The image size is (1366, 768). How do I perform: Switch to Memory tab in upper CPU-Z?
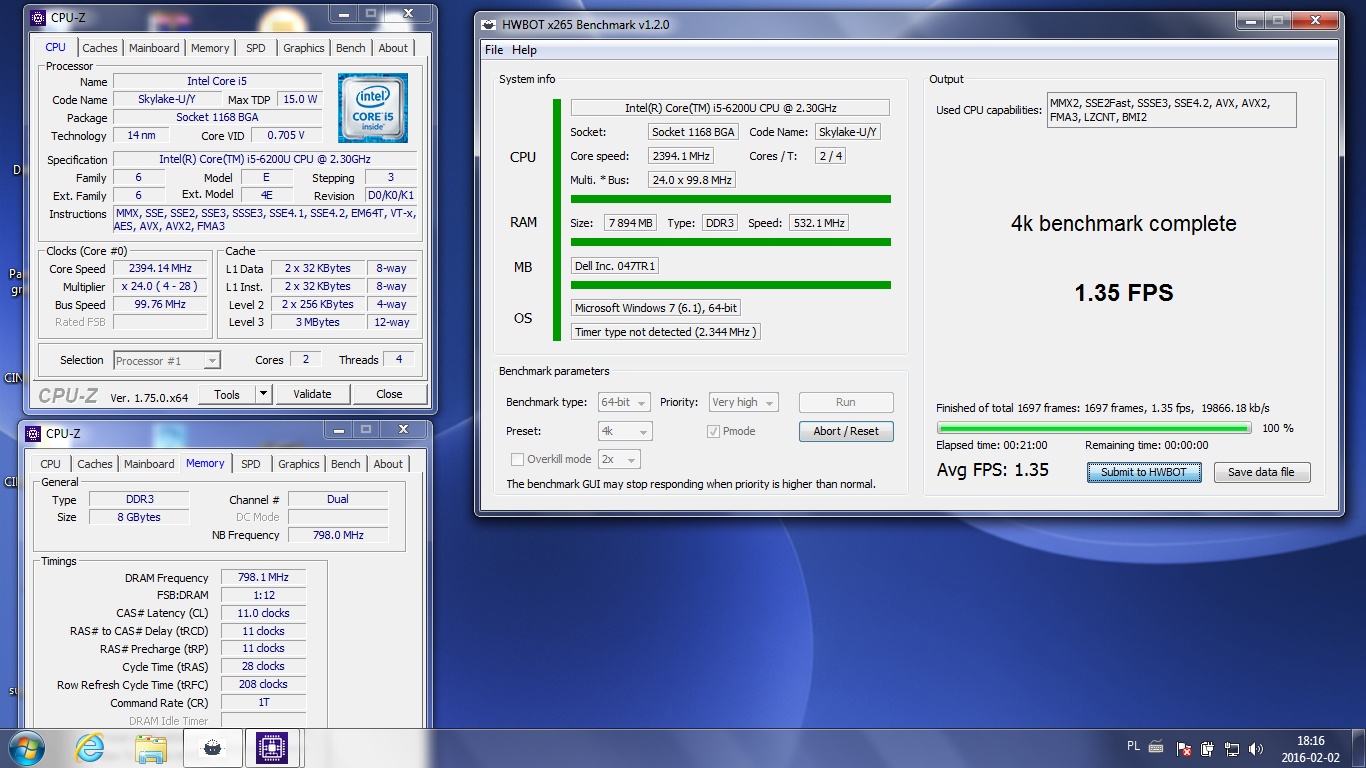[210, 48]
